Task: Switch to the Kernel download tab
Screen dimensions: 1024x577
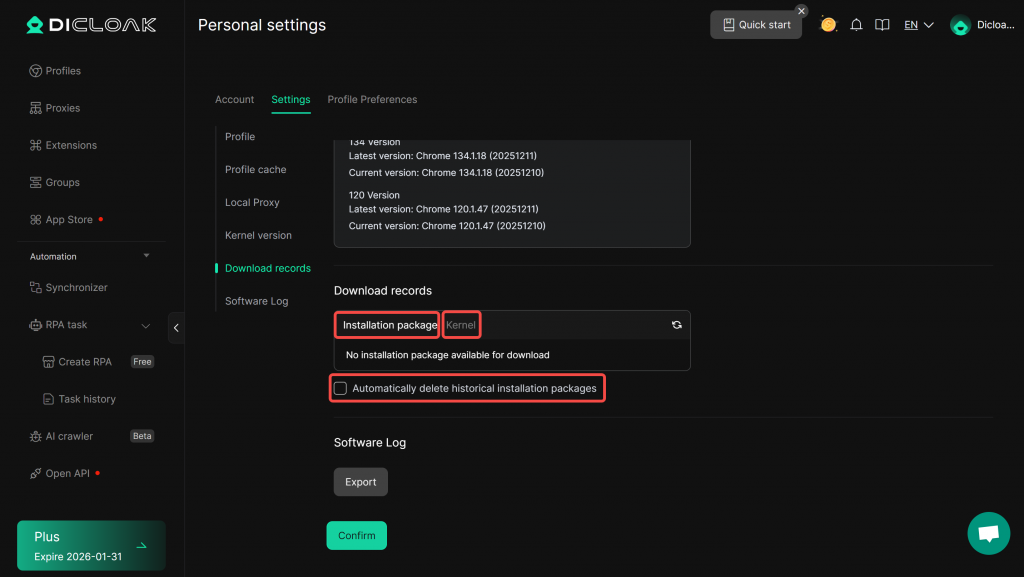Action: point(461,325)
